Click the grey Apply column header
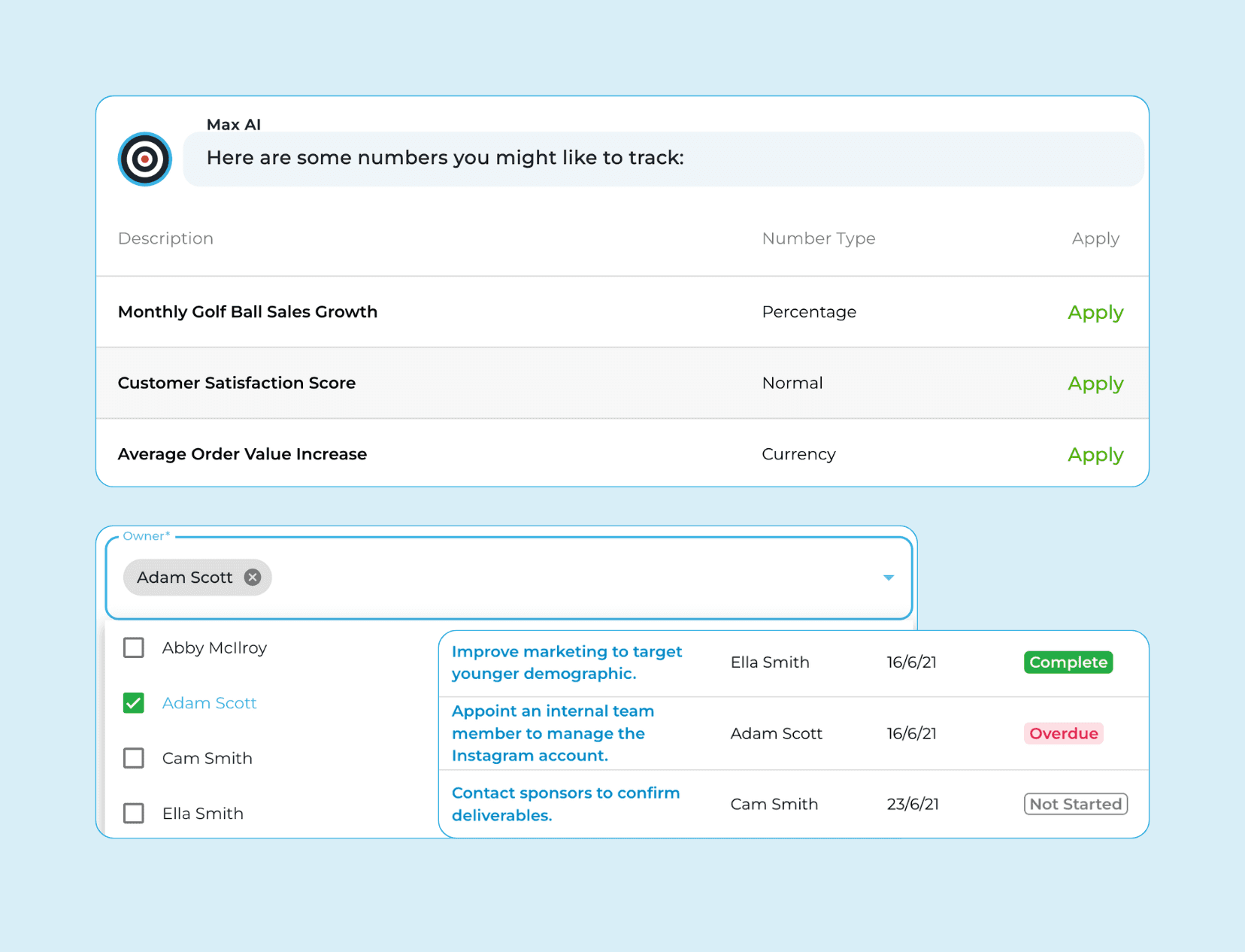1245x952 pixels. click(x=1095, y=239)
